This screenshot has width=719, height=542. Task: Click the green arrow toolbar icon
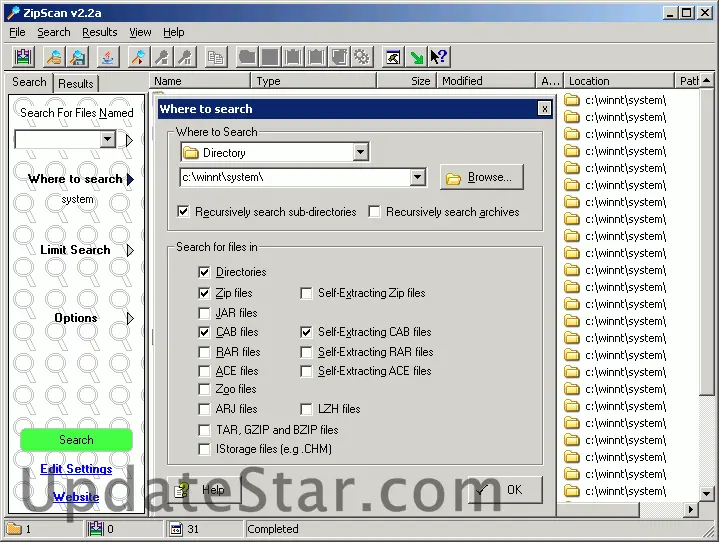[416, 57]
